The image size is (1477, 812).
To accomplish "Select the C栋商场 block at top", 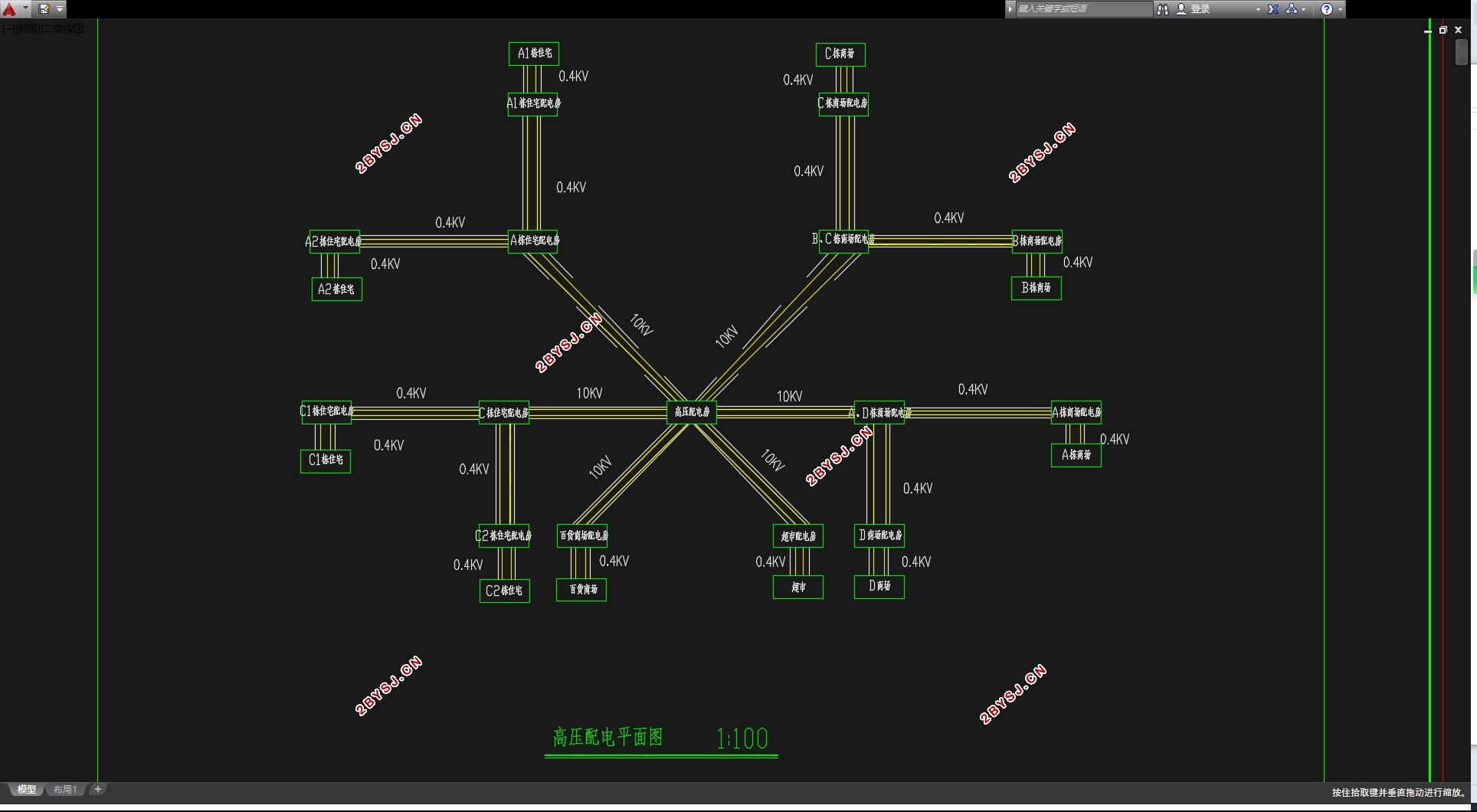I will point(840,54).
